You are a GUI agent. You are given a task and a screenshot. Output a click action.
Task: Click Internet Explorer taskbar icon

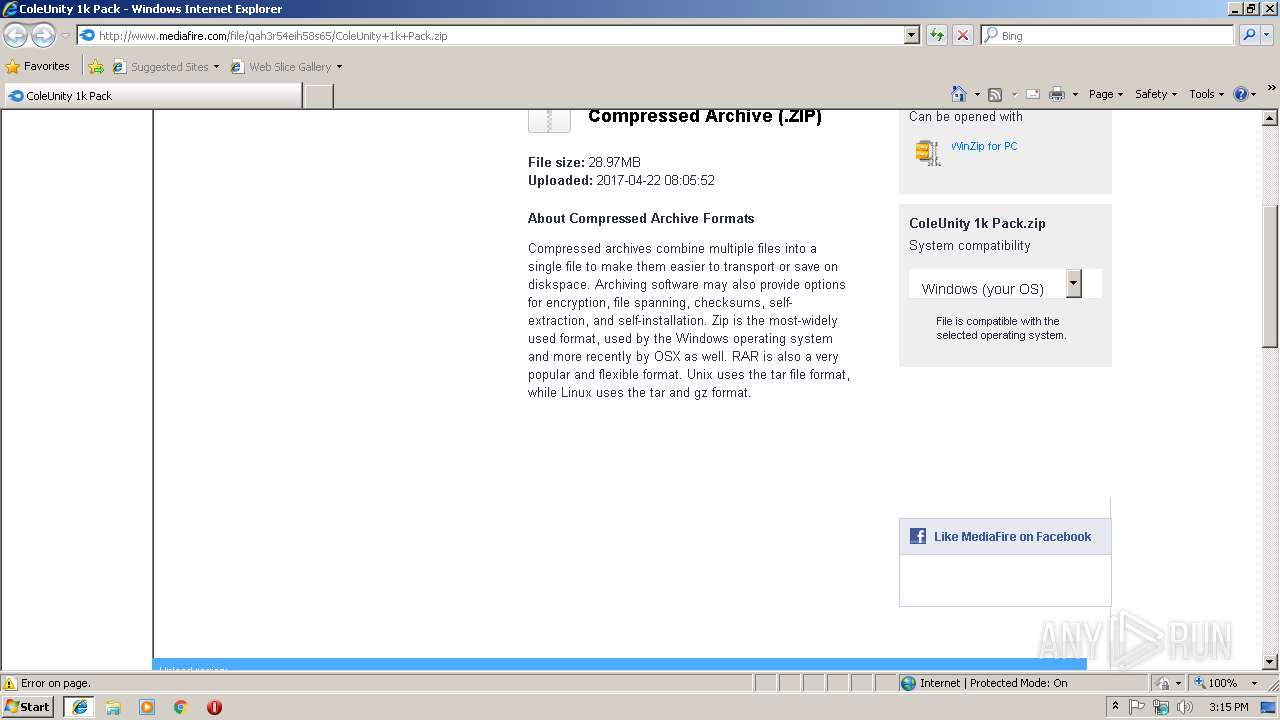80,707
